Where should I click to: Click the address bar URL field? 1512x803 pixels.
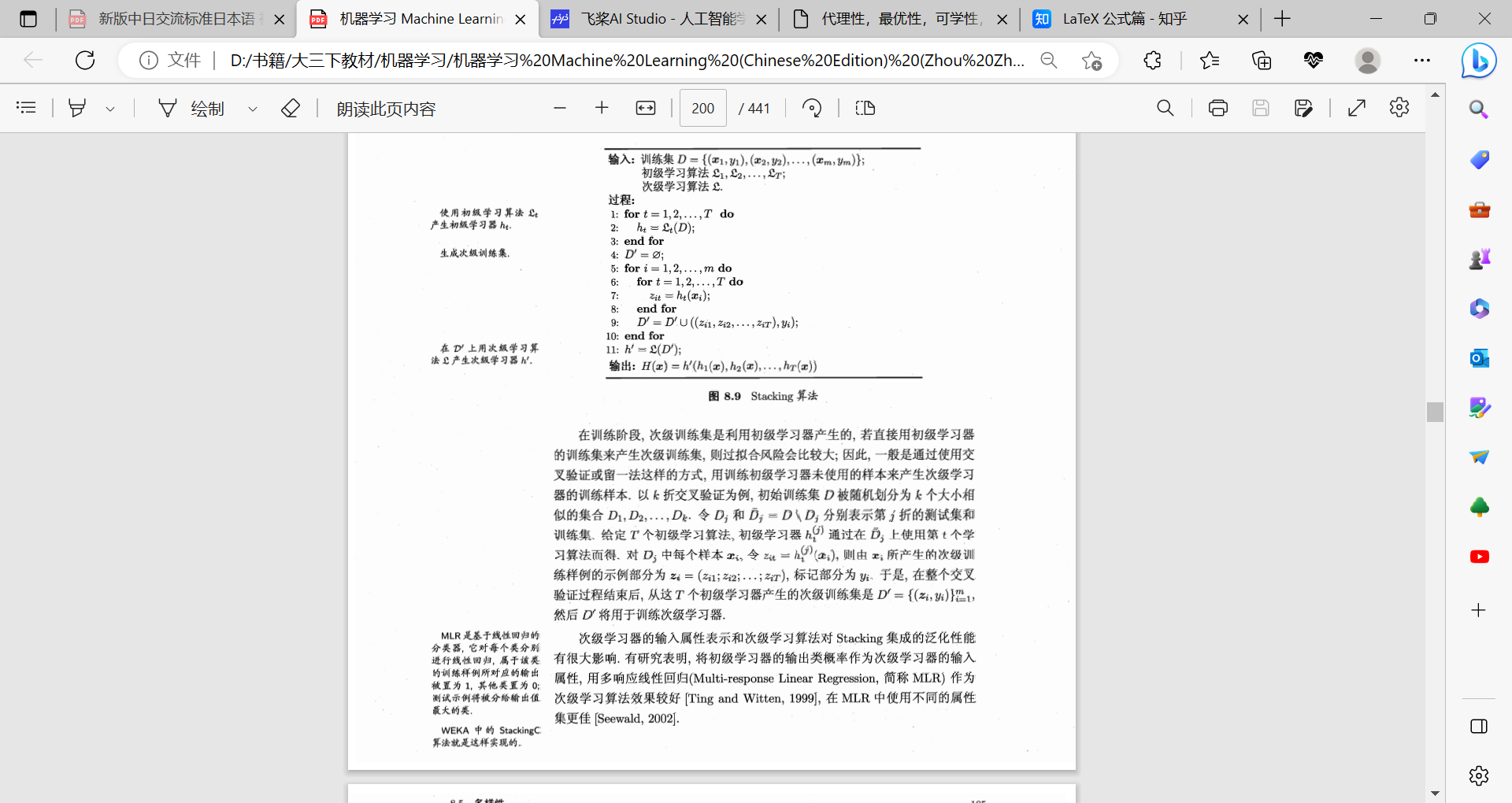coord(627,60)
